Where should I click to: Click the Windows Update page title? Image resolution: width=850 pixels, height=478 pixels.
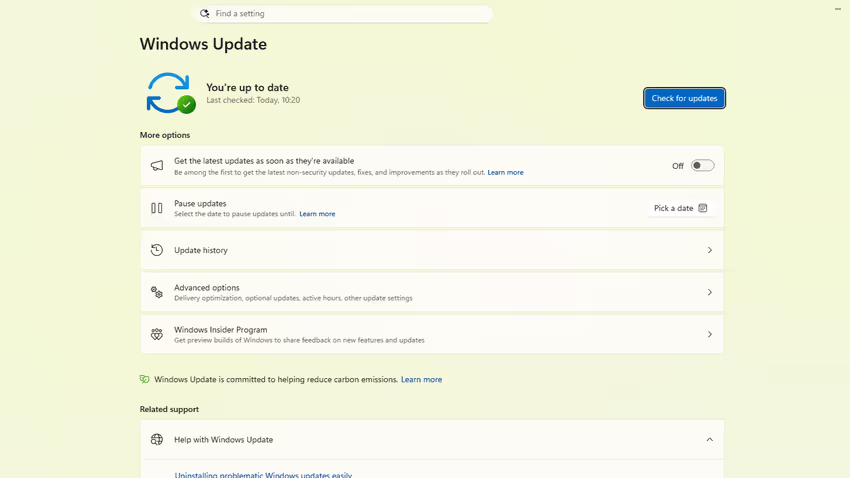tap(203, 44)
